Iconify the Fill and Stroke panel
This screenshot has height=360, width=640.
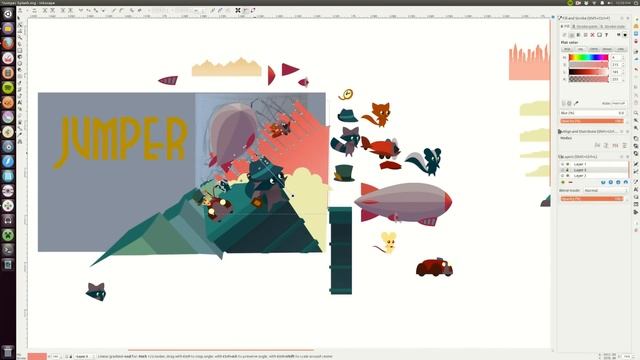pos(622,18)
